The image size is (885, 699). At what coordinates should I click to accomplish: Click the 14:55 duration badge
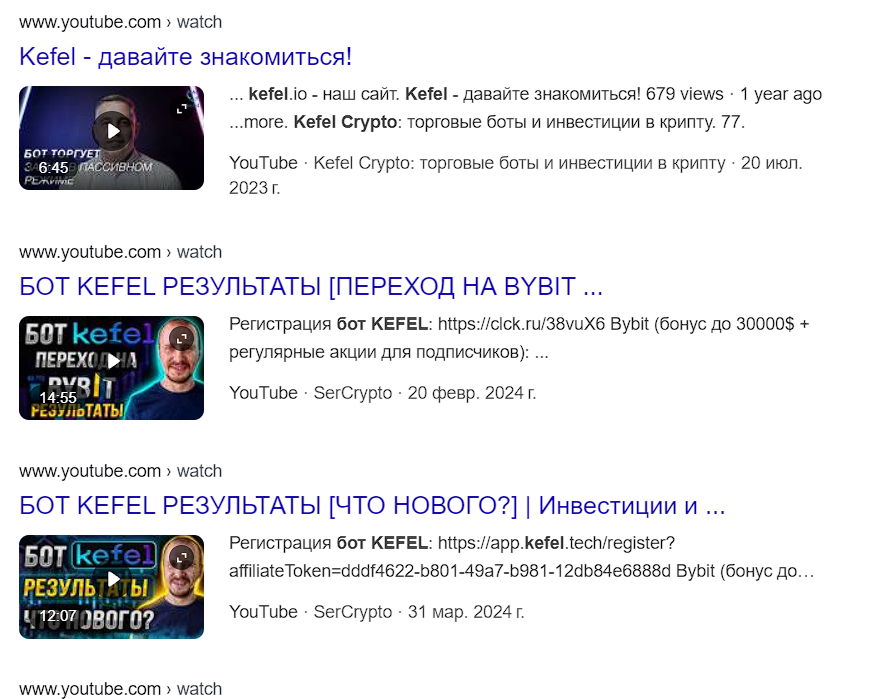(x=58, y=397)
